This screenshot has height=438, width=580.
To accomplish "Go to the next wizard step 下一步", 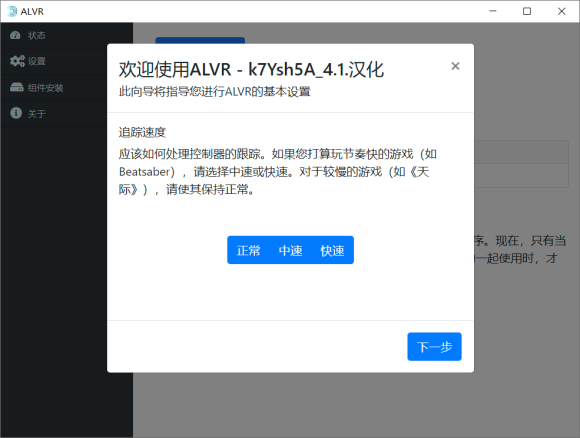I will pyautogui.click(x=434, y=347).
